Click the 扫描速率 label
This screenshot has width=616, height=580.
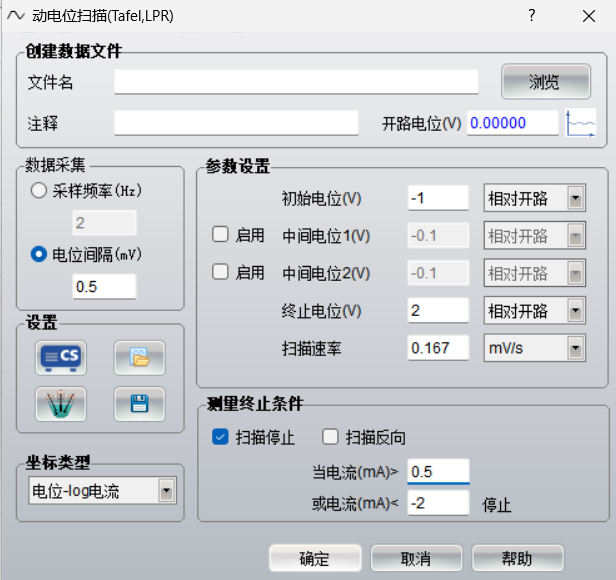pos(312,349)
